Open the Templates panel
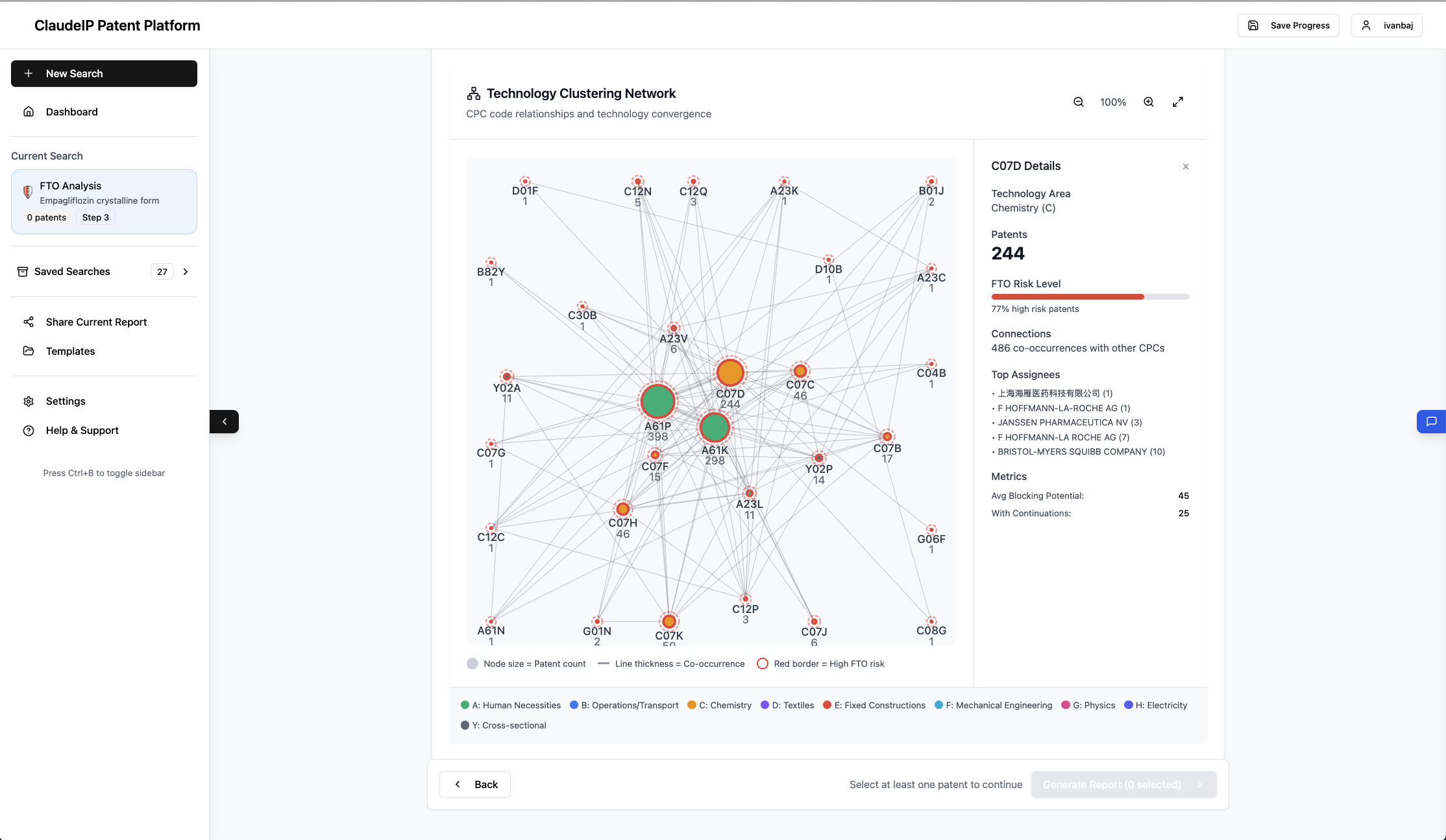 click(x=69, y=351)
